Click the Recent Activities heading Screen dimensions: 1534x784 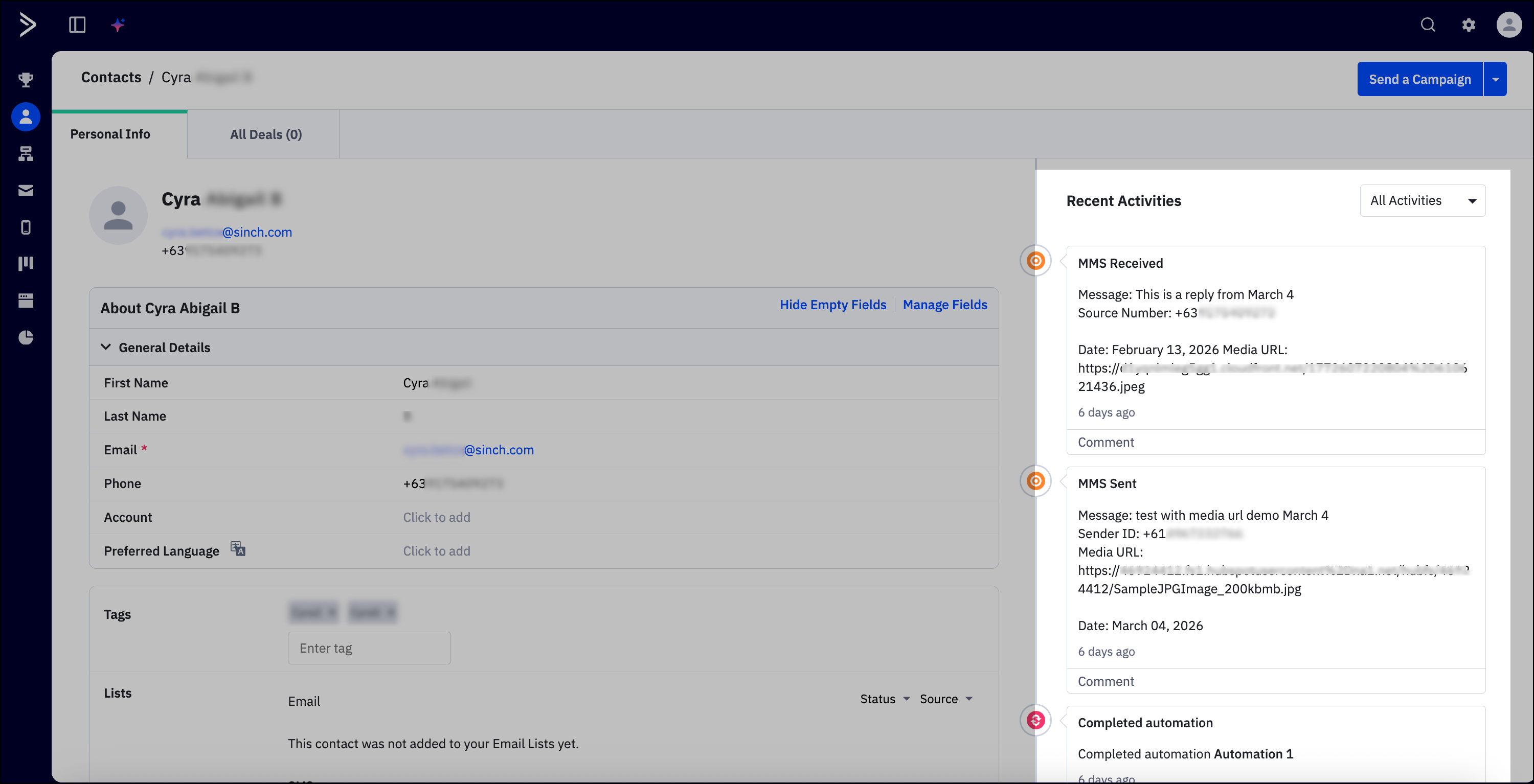click(x=1124, y=201)
